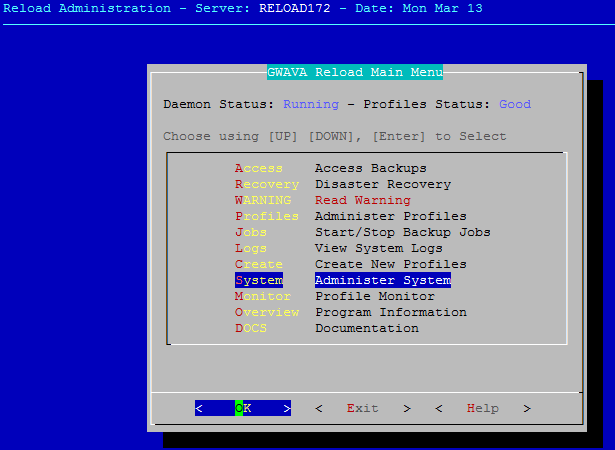This screenshot has height=450, width=615.
Task: Click the 'Mon Mar 13' date text
Action: (442, 8)
